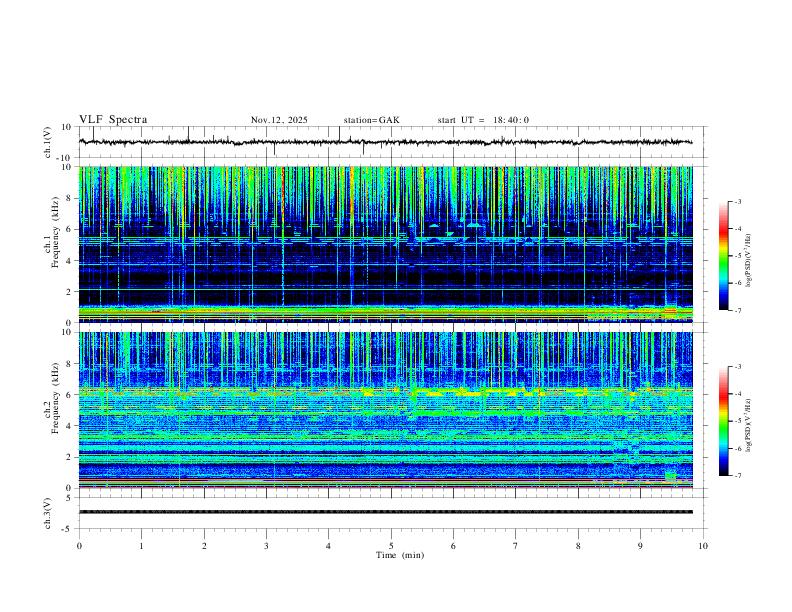Viewport: 792px width, 612px height.
Task: Click the ch.3 black trace line
Action: click(x=386, y=512)
